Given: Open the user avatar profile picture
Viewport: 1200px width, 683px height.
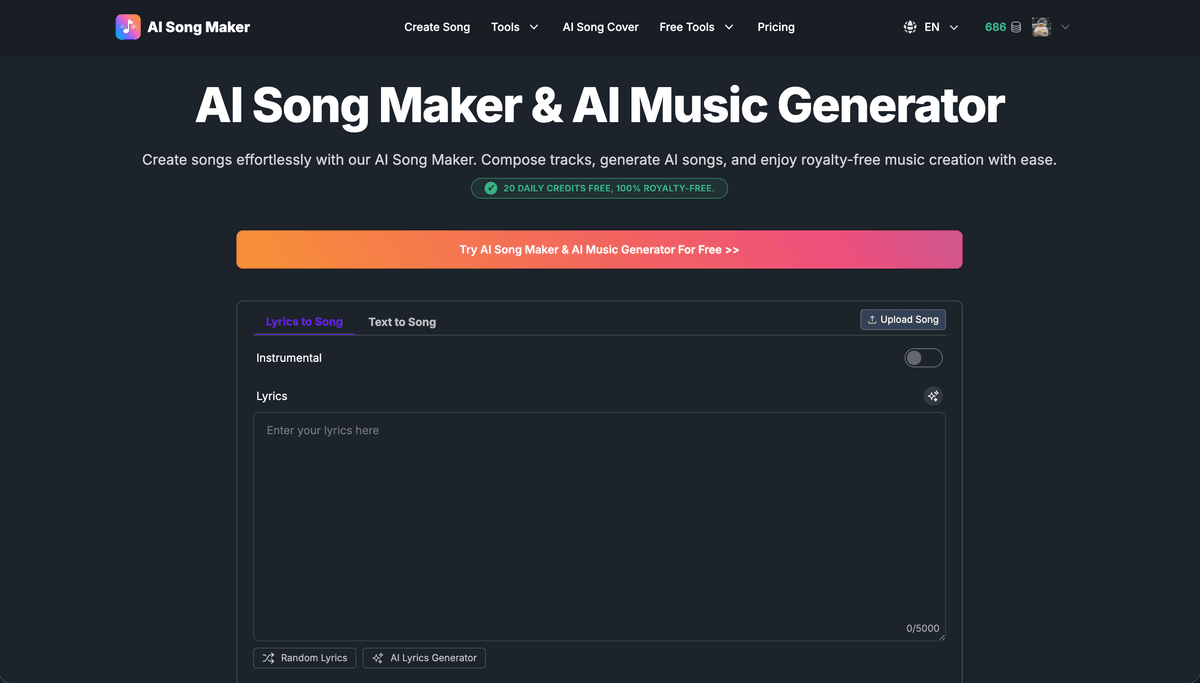Looking at the screenshot, I should click(x=1041, y=27).
